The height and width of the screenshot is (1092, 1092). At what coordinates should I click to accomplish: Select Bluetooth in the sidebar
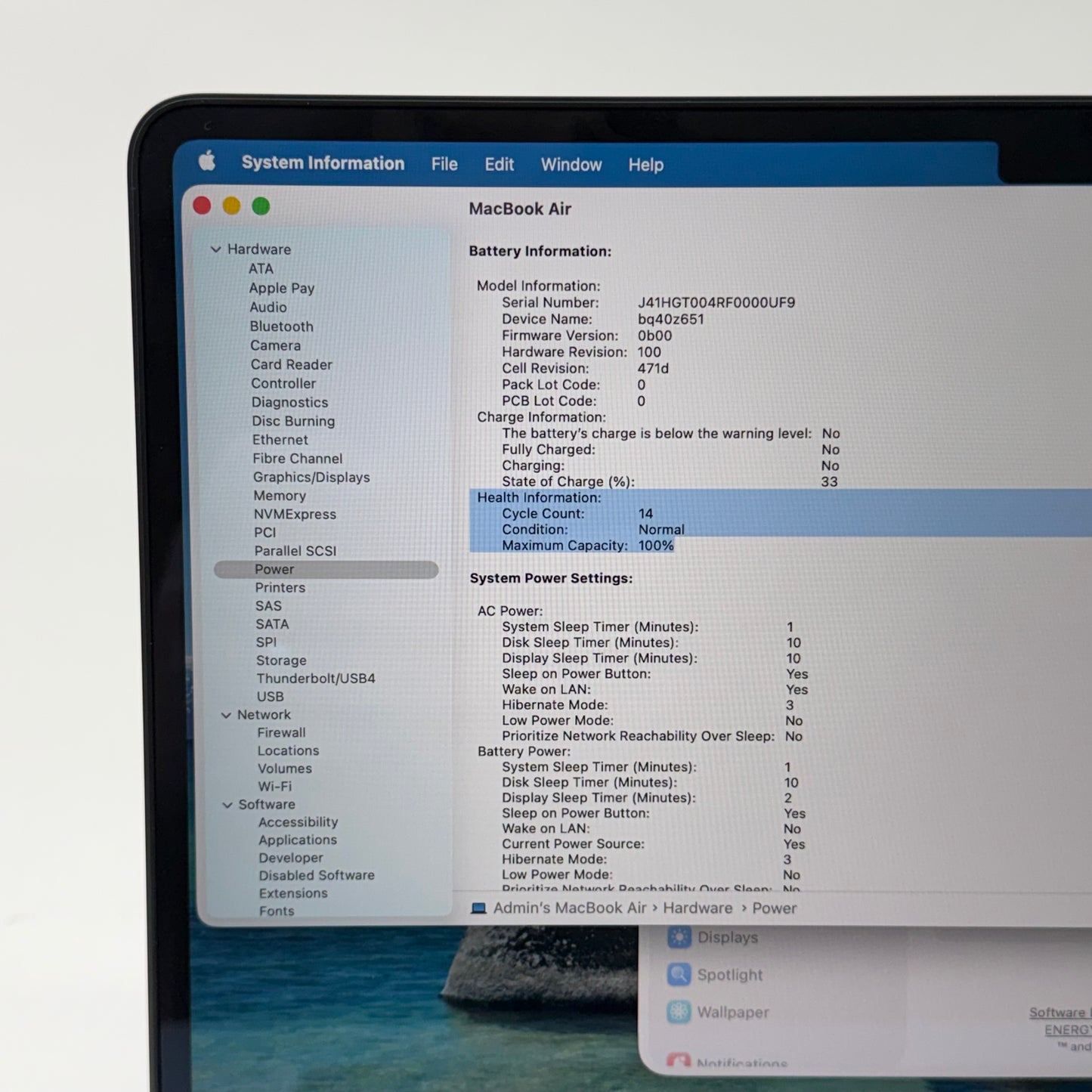tap(281, 326)
